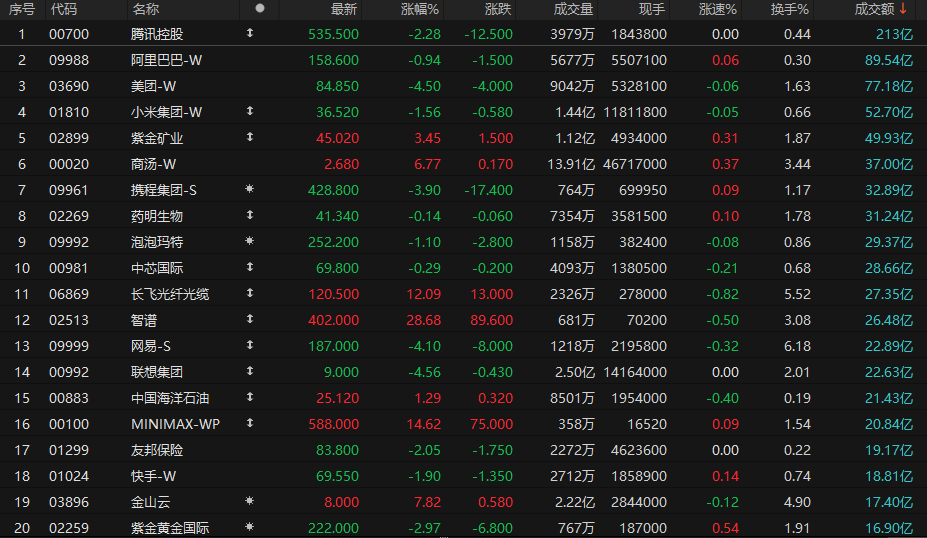Click the marker icon beside 中芯国际
Viewport: 927px width, 538px height.
click(x=250, y=267)
